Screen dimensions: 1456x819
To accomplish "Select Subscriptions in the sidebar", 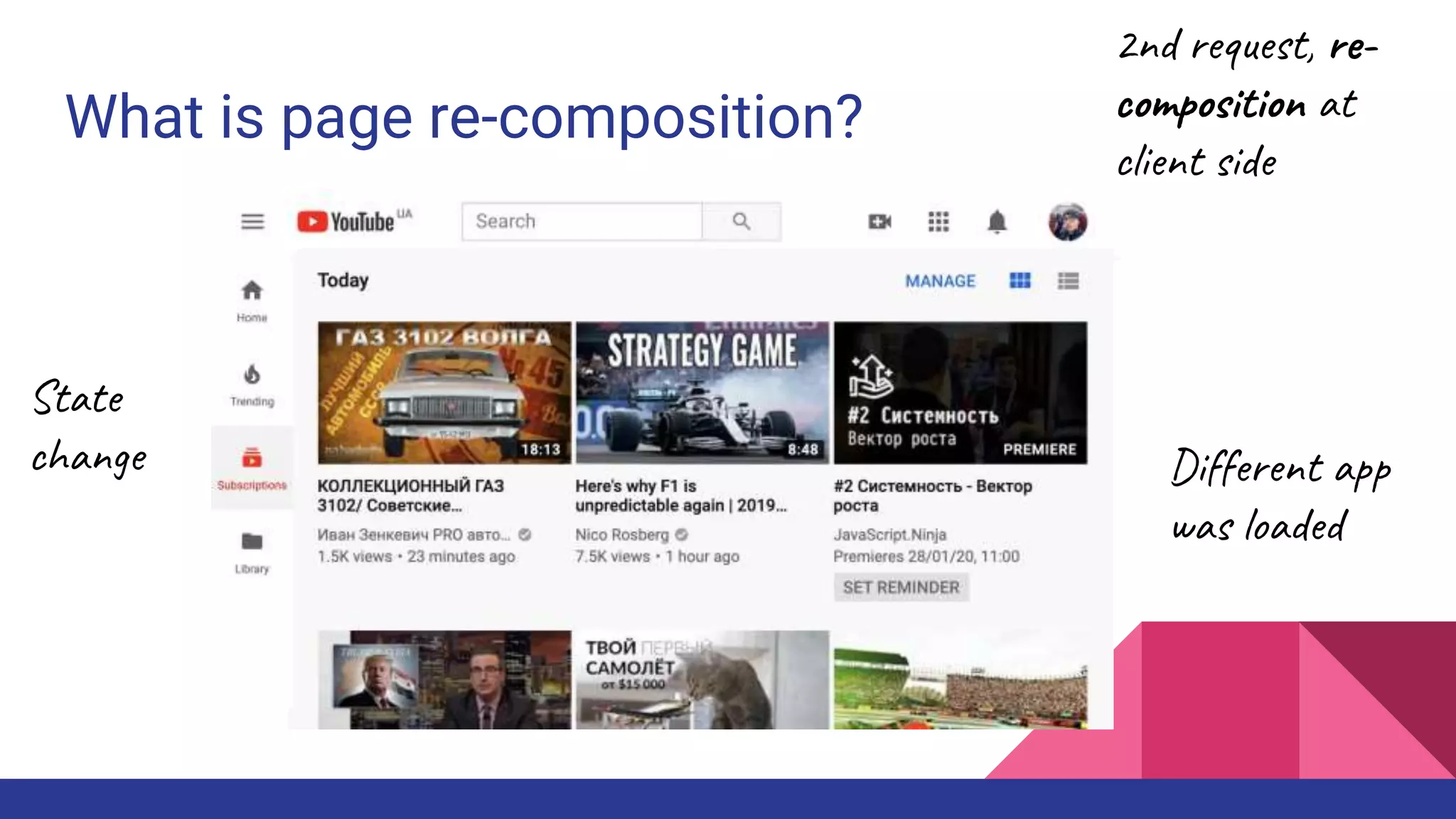I will coord(252,469).
